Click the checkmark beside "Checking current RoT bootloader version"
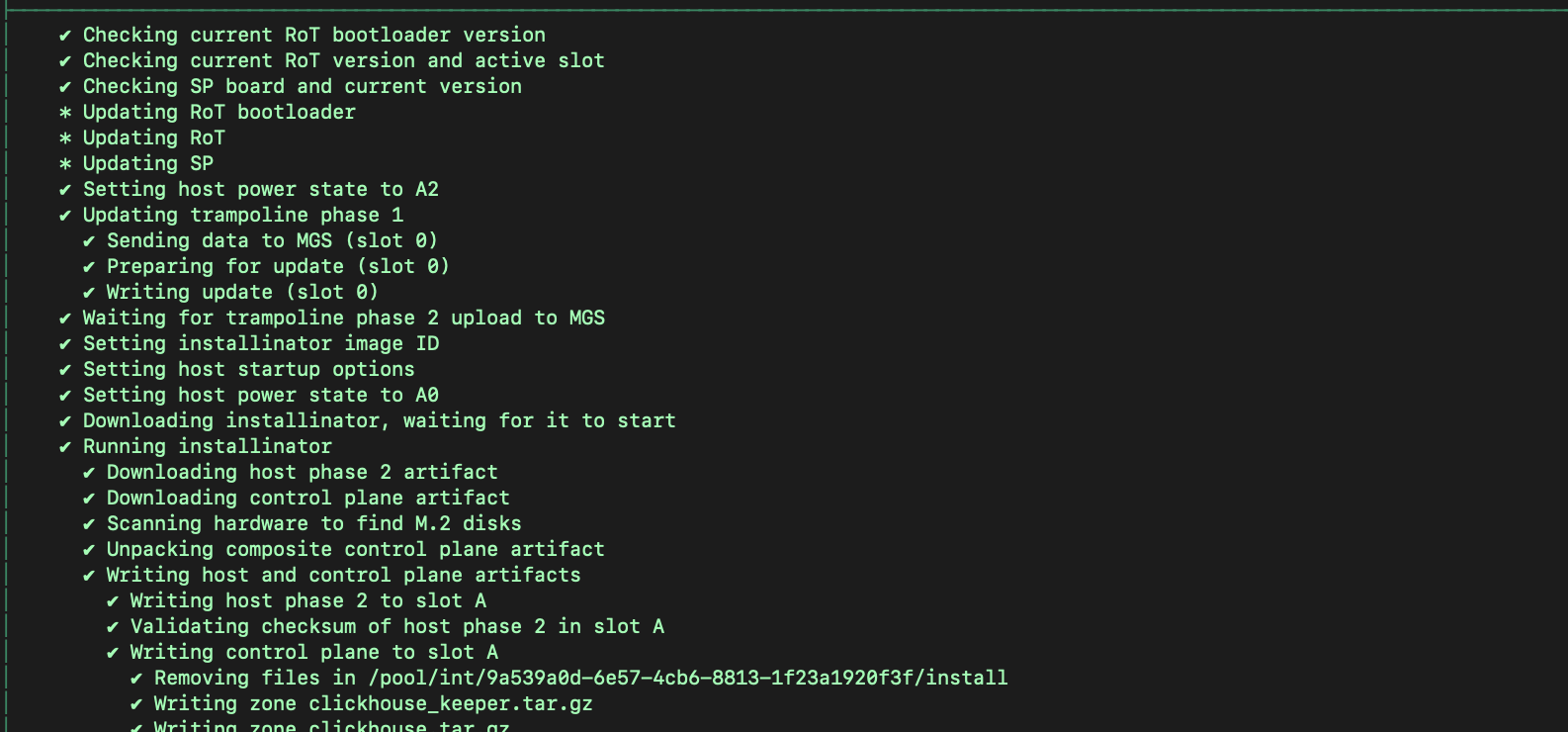Viewport: 1568px width, 732px height. [x=65, y=36]
